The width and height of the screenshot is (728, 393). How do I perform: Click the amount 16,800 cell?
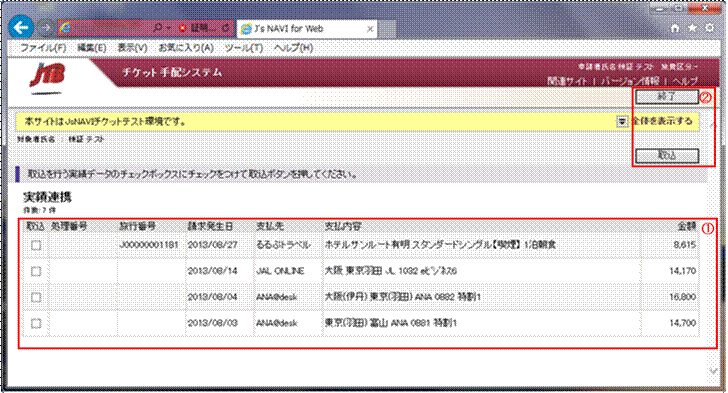[682, 297]
